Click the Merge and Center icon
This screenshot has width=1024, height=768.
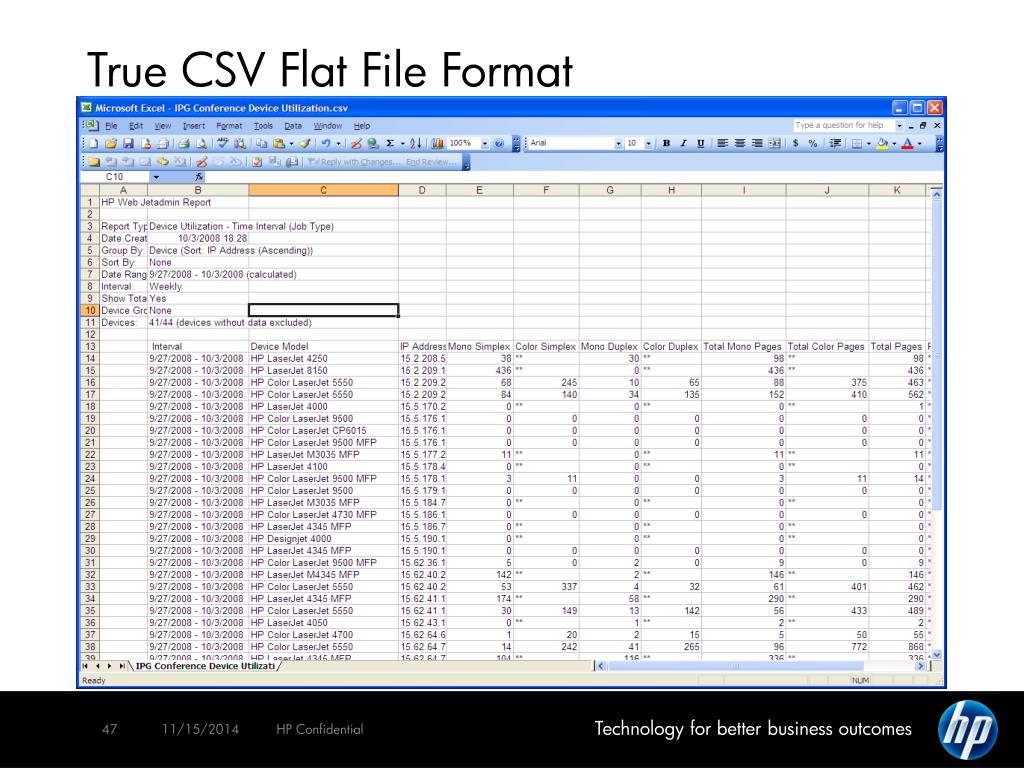pos(774,143)
